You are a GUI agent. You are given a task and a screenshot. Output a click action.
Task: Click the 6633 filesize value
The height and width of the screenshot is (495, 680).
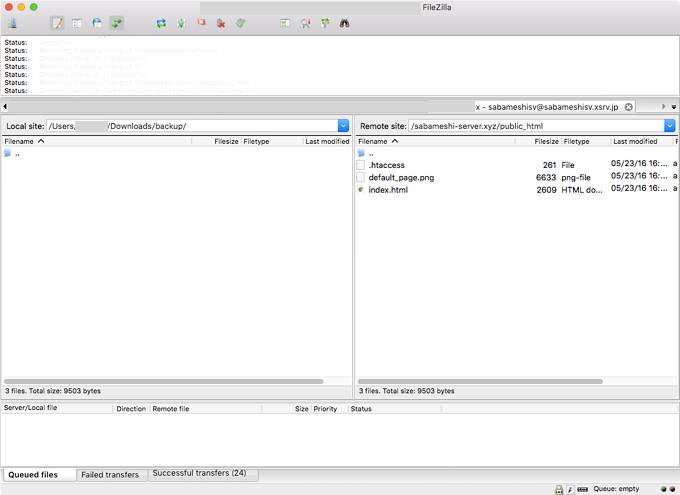[546, 177]
